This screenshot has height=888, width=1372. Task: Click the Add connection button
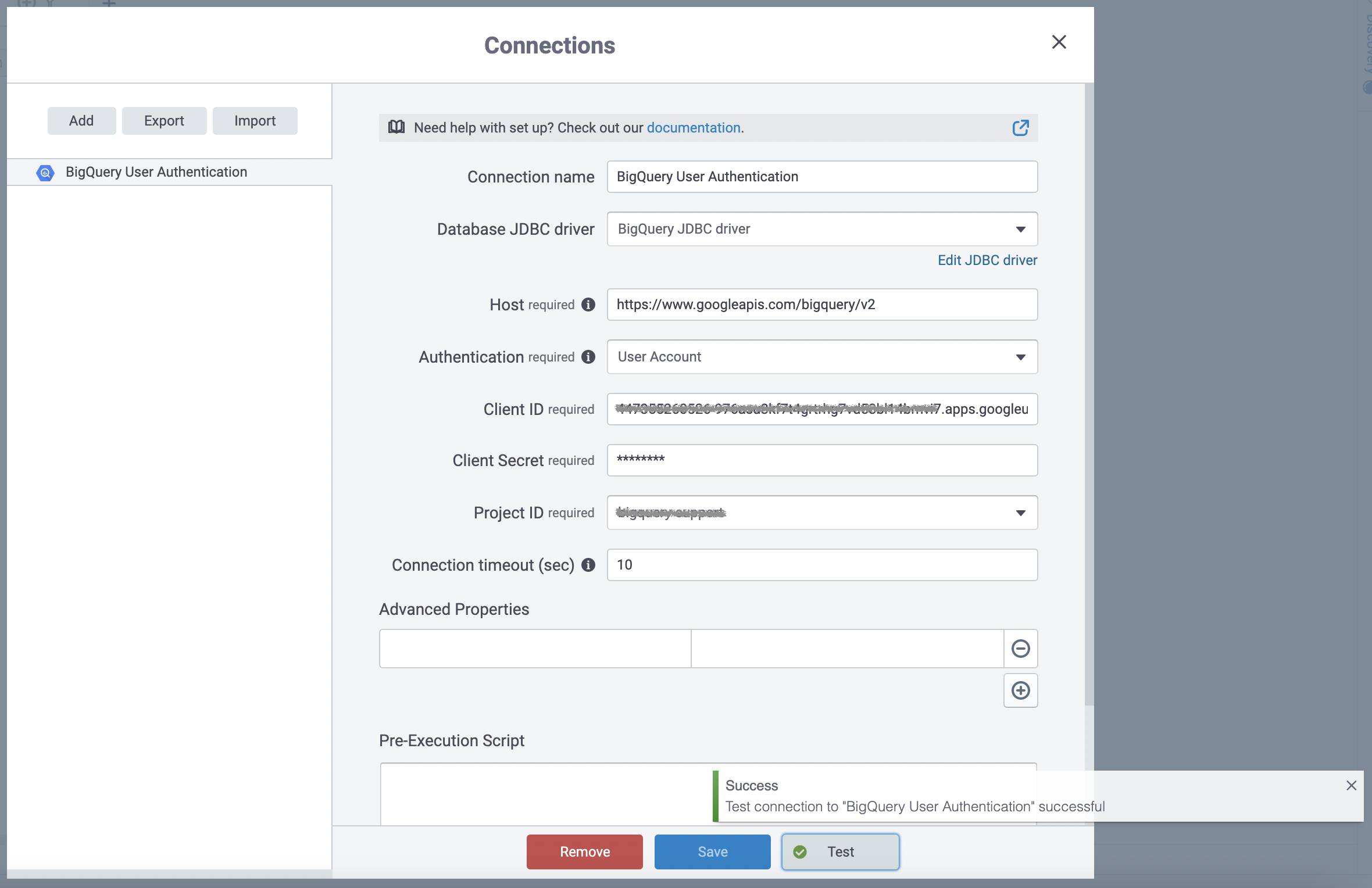pos(81,121)
